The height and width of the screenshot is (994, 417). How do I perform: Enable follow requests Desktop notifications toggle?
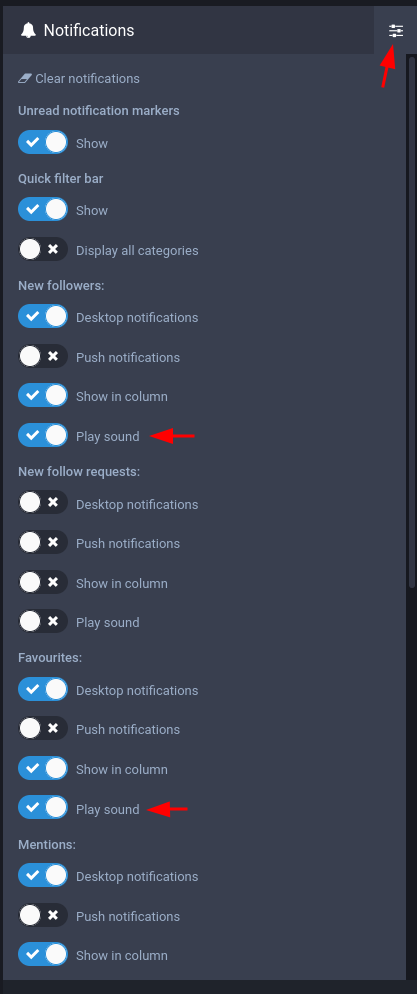click(x=43, y=504)
